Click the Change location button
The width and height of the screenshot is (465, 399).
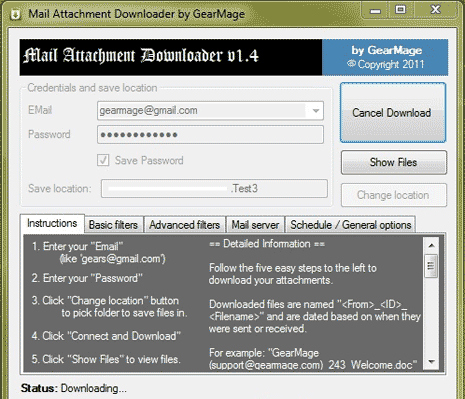(x=394, y=195)
